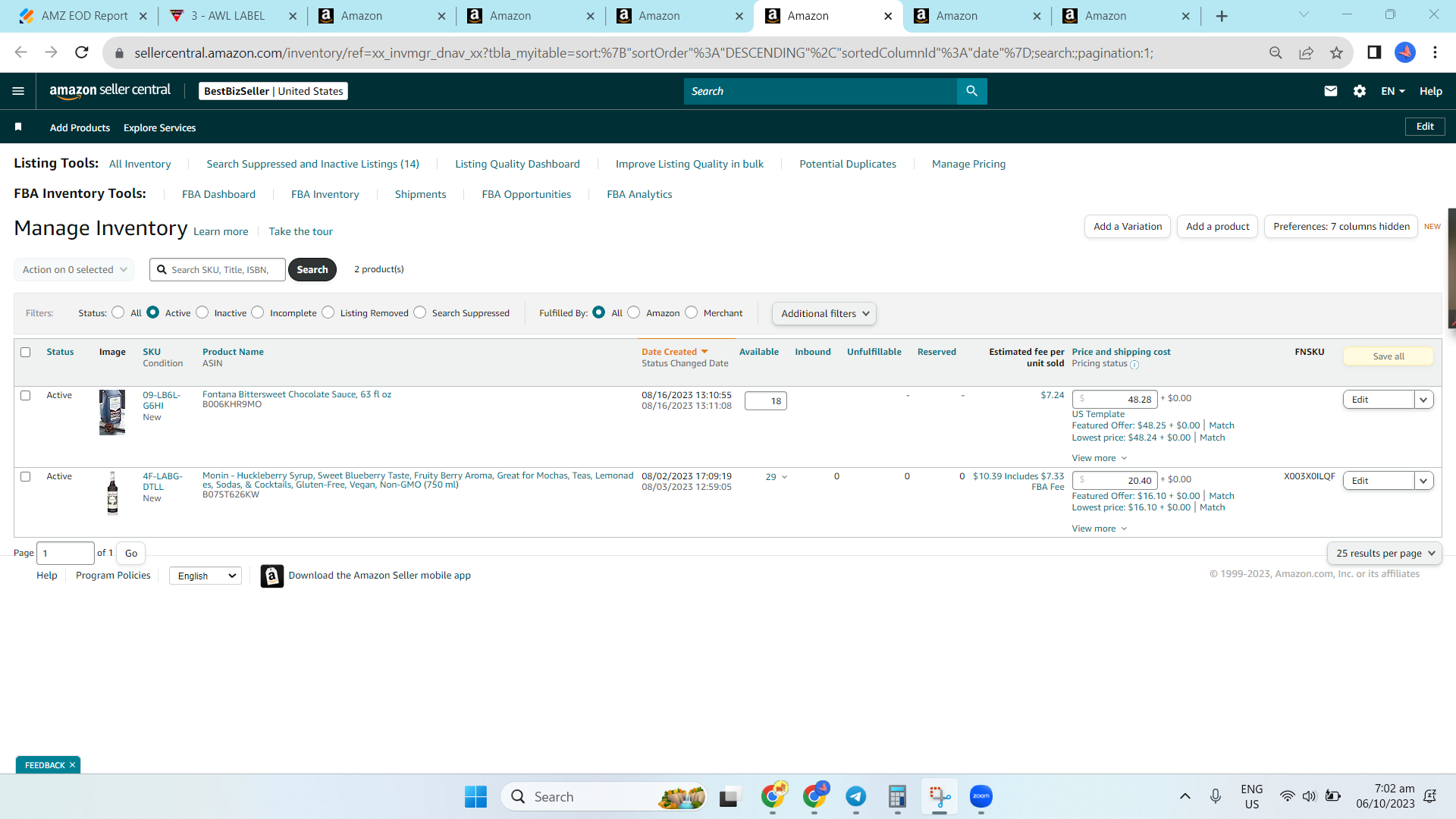Screen dimensions: 1456x819
Task: Open Edit dropdown arrow for Monin row
Action: (x=1423, y=481)
